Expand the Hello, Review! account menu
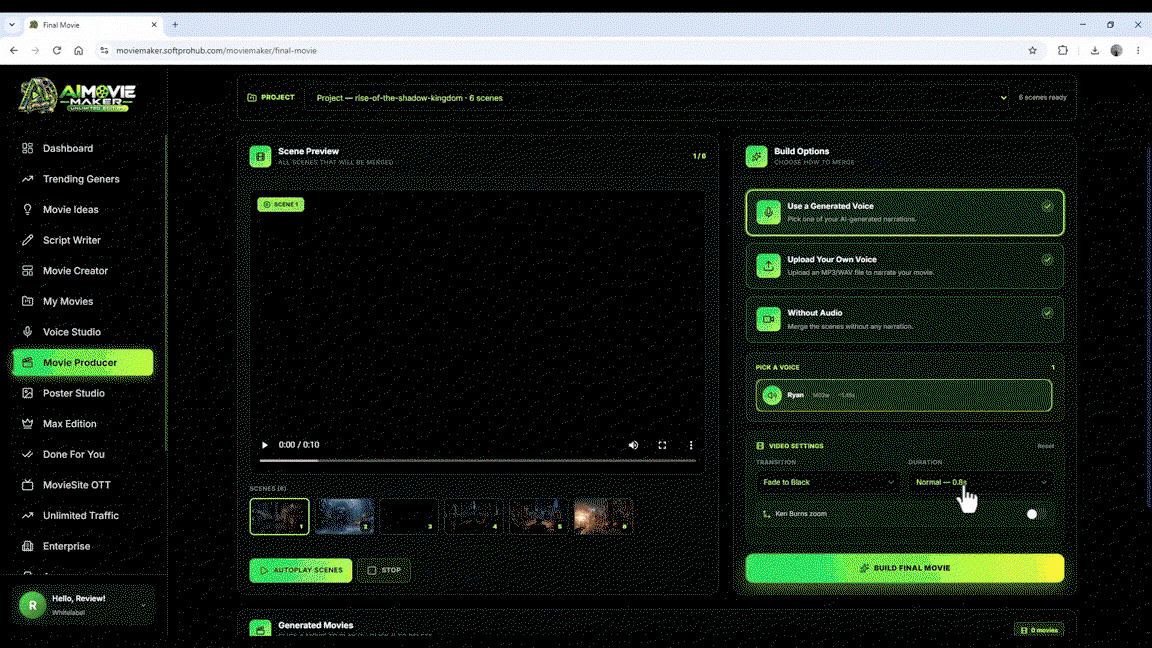The height and width of the screenshot is (648, 1152). click(x=84, y=605)
